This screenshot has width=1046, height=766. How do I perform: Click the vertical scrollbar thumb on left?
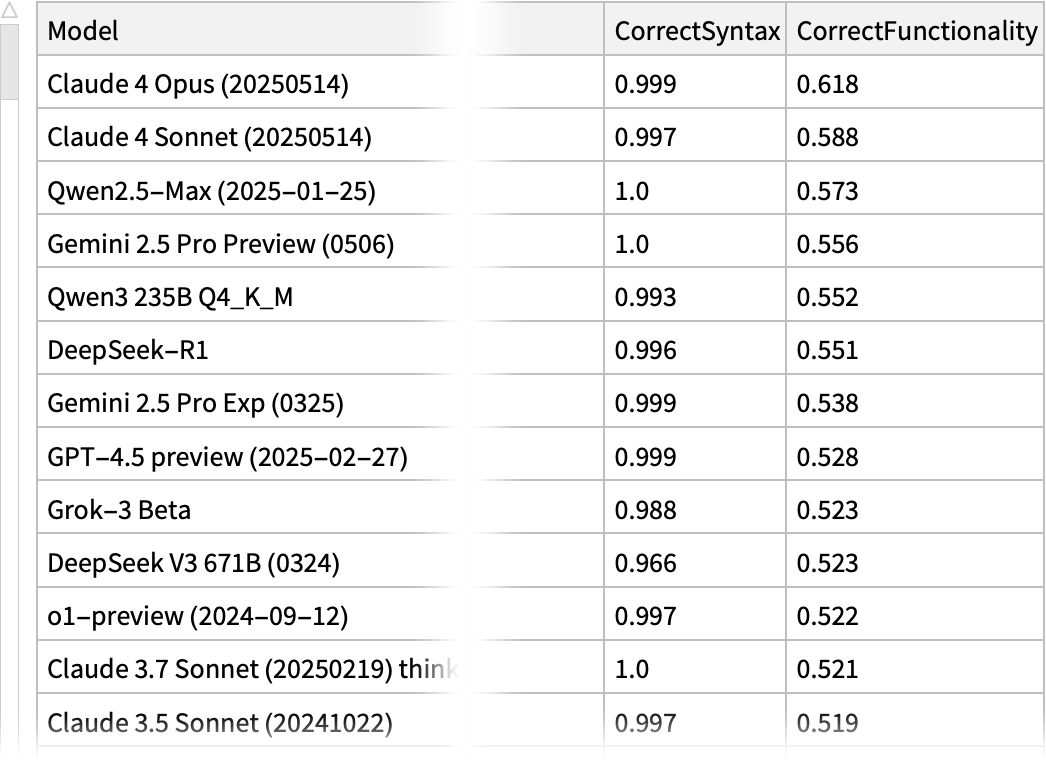(x=10, y=62)
